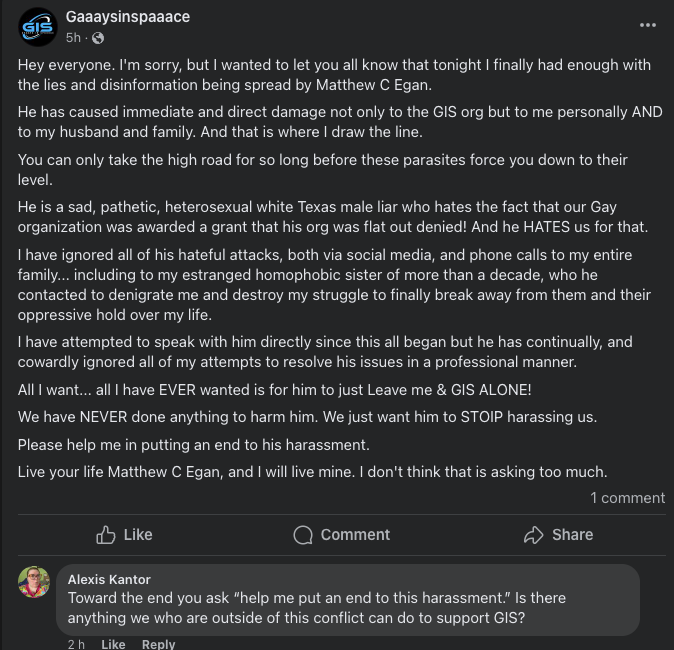This screenshot has height=650, width=674.
Task: Click the thumbs-up icon on the post
Action: click(x=106, y=535)
